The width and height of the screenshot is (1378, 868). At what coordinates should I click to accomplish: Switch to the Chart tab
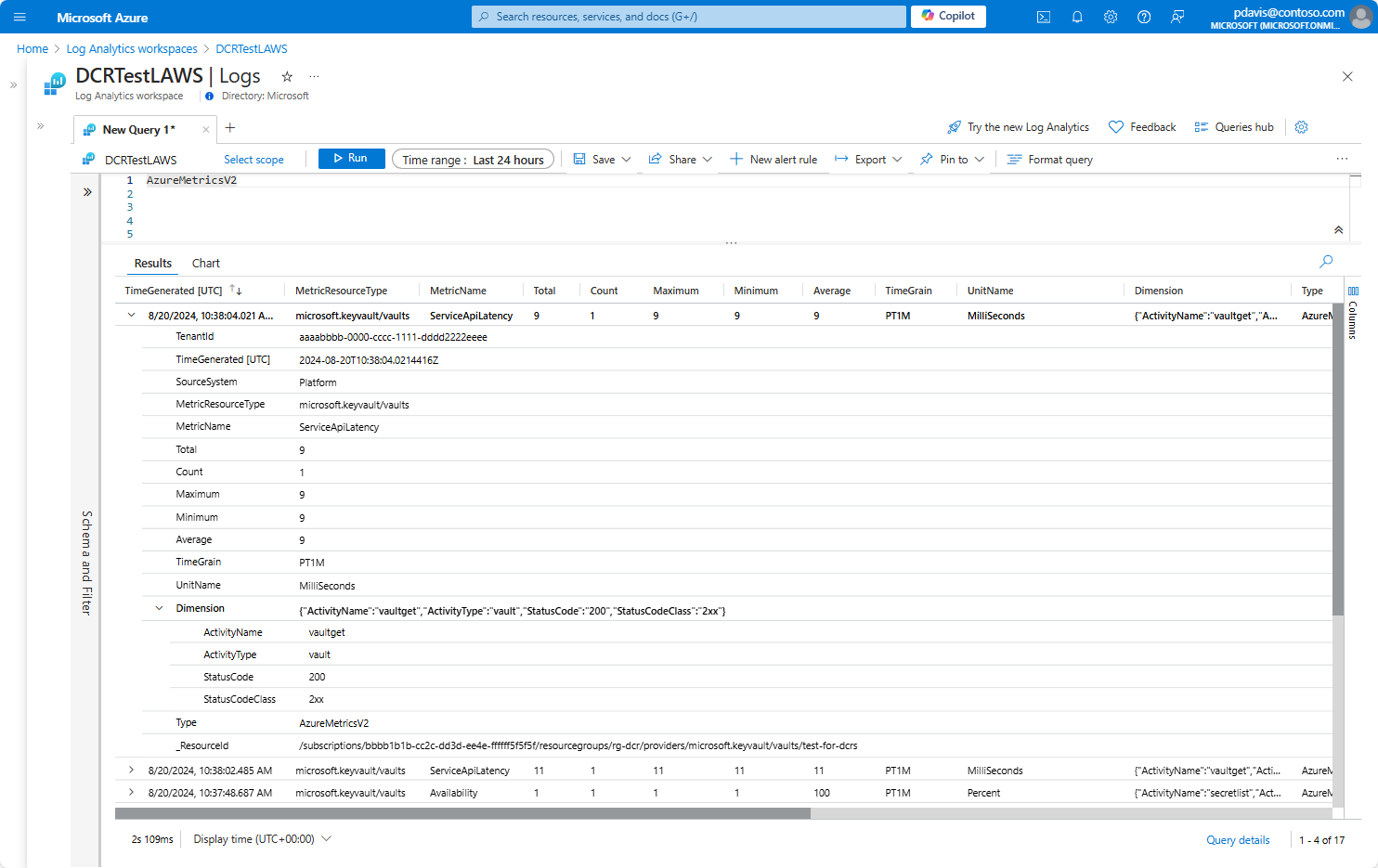(x=205, y=263)
